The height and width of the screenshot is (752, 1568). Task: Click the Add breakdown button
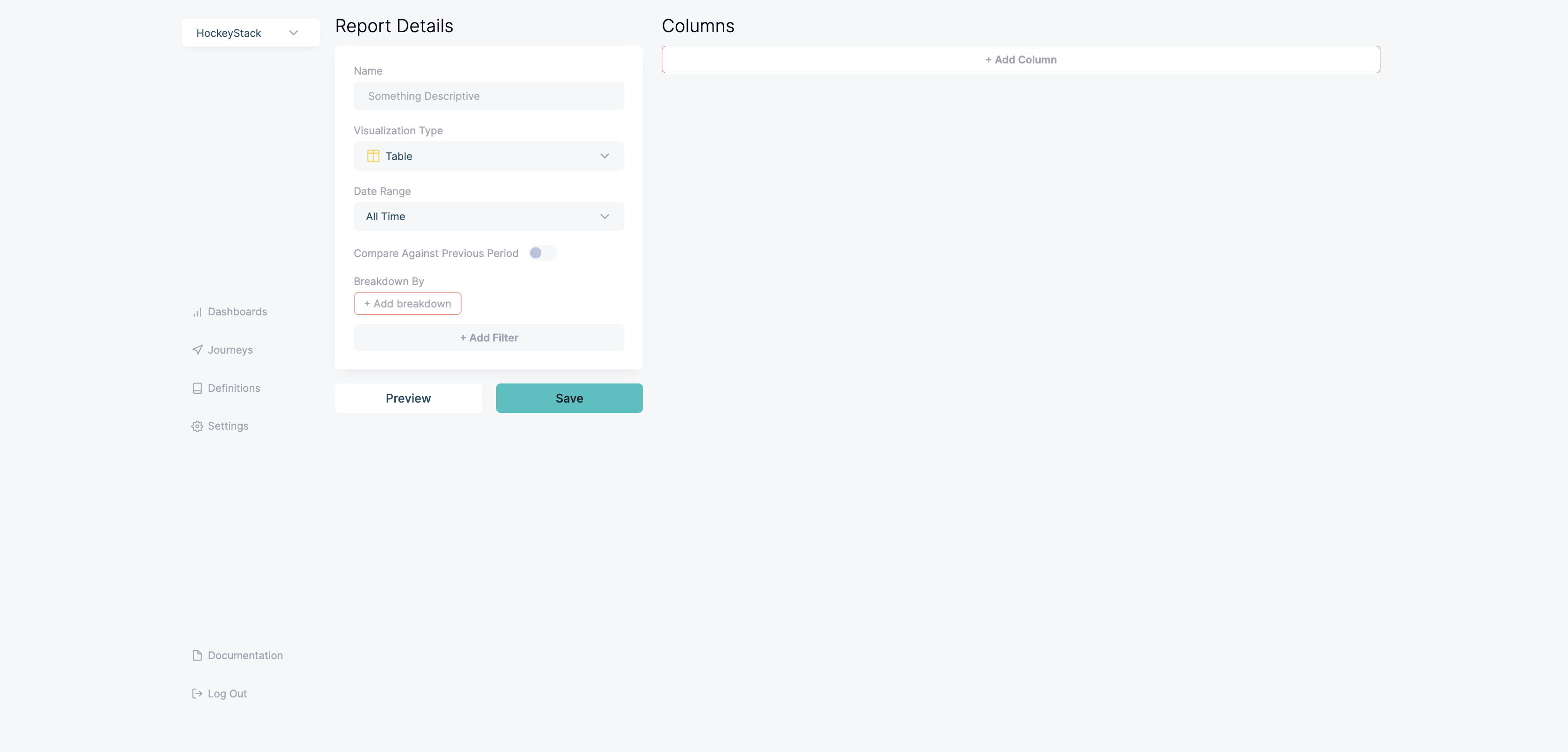coord(407,303)
